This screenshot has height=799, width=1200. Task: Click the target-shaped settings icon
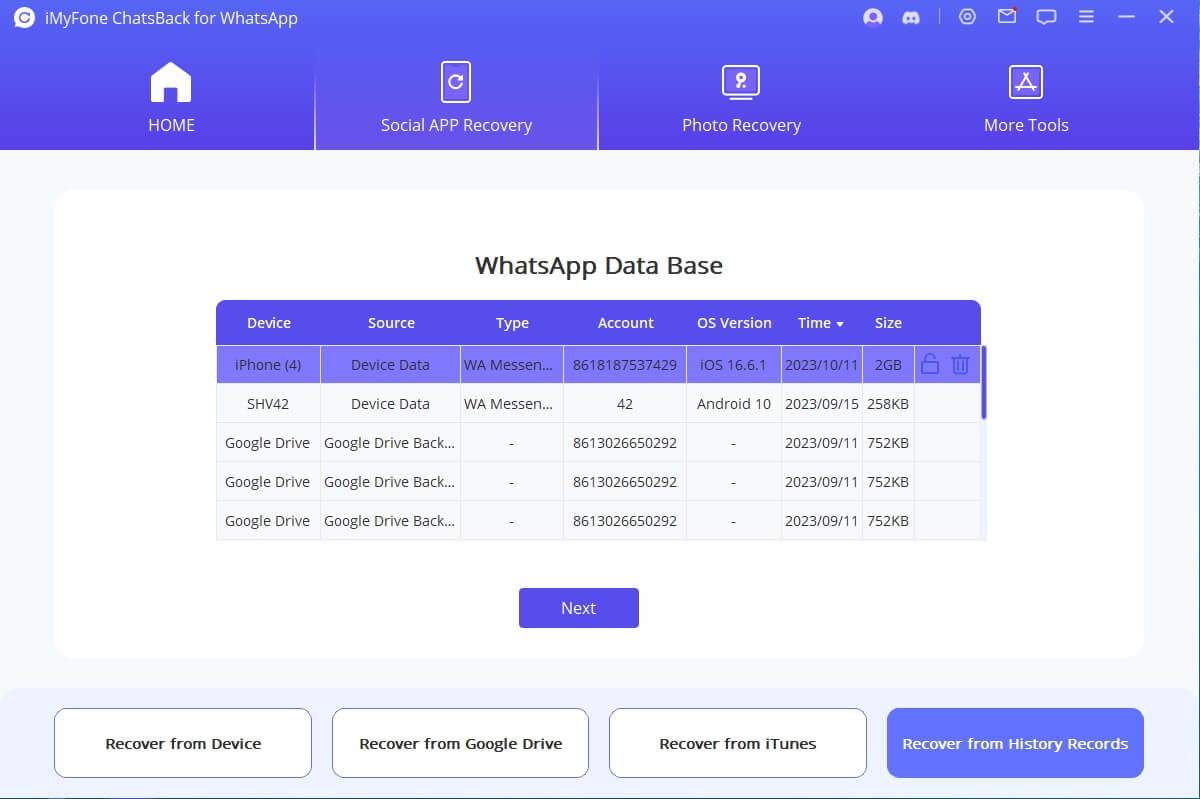click(967, 17)
